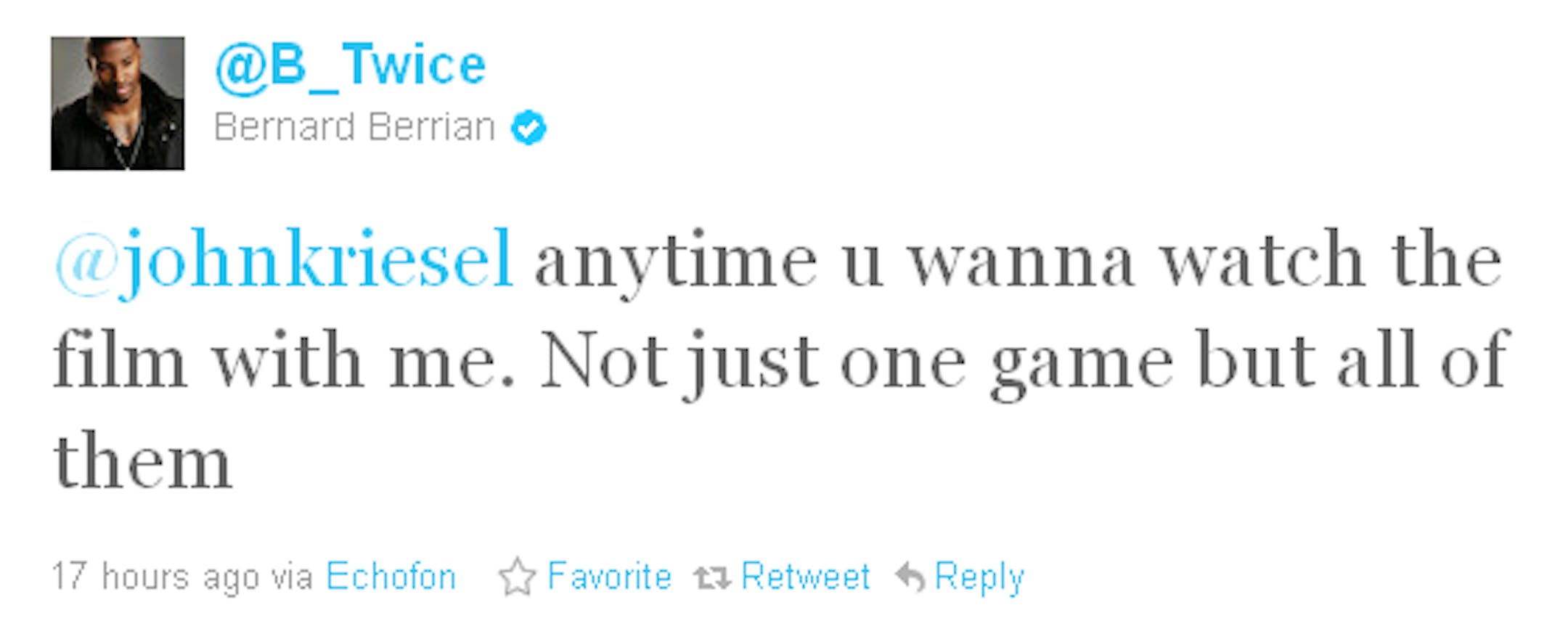Image resolution: width=1568 pixels, height=634 pixels.
Task: Click the word 'Not' in the tweet
Action: (x=603, y=361)
